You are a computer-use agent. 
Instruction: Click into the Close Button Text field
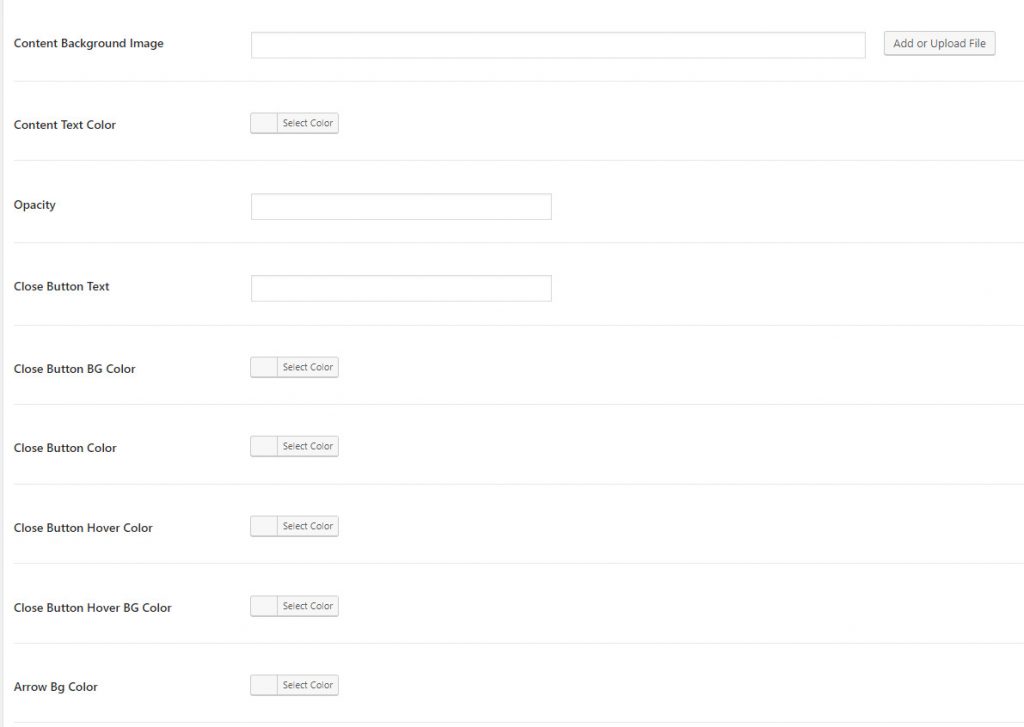(401, 289)
